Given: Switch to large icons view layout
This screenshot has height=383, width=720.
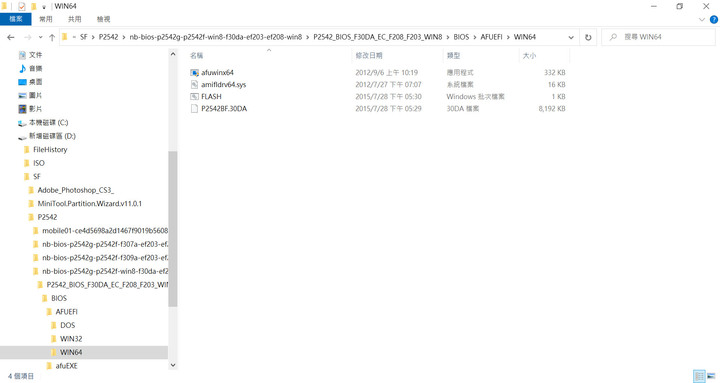Looking at the screenshot, I should (x=711, y=376).
